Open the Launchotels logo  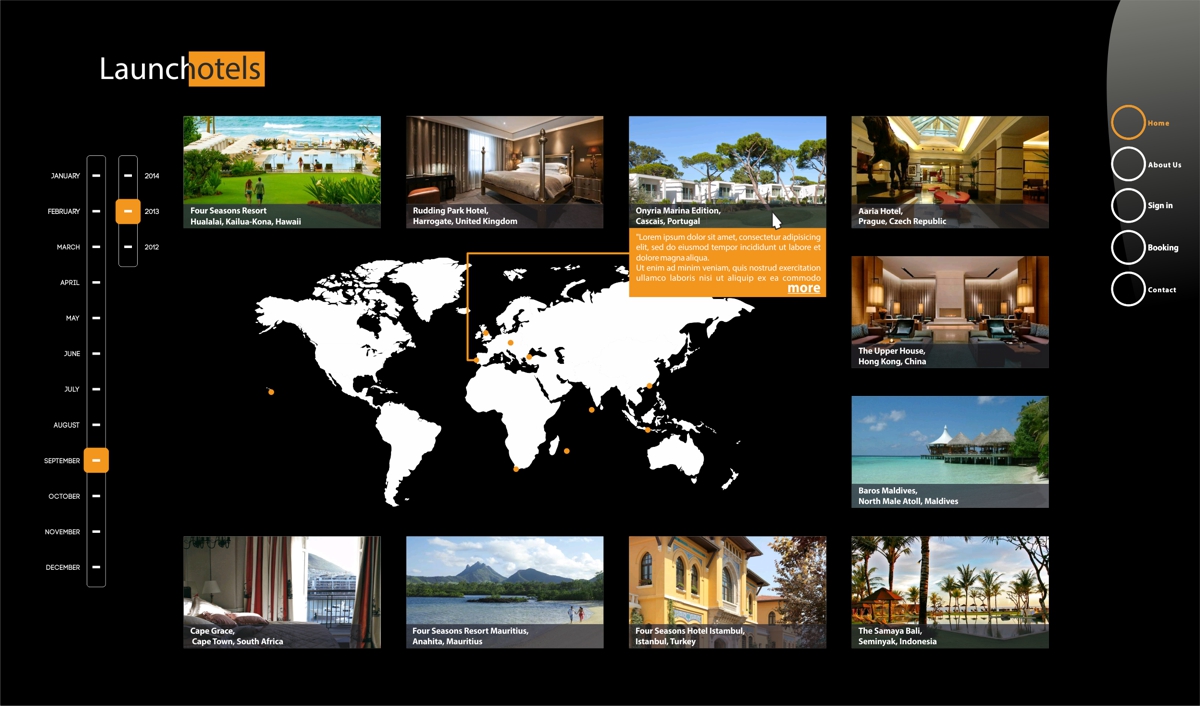click(x=182, y=69)
